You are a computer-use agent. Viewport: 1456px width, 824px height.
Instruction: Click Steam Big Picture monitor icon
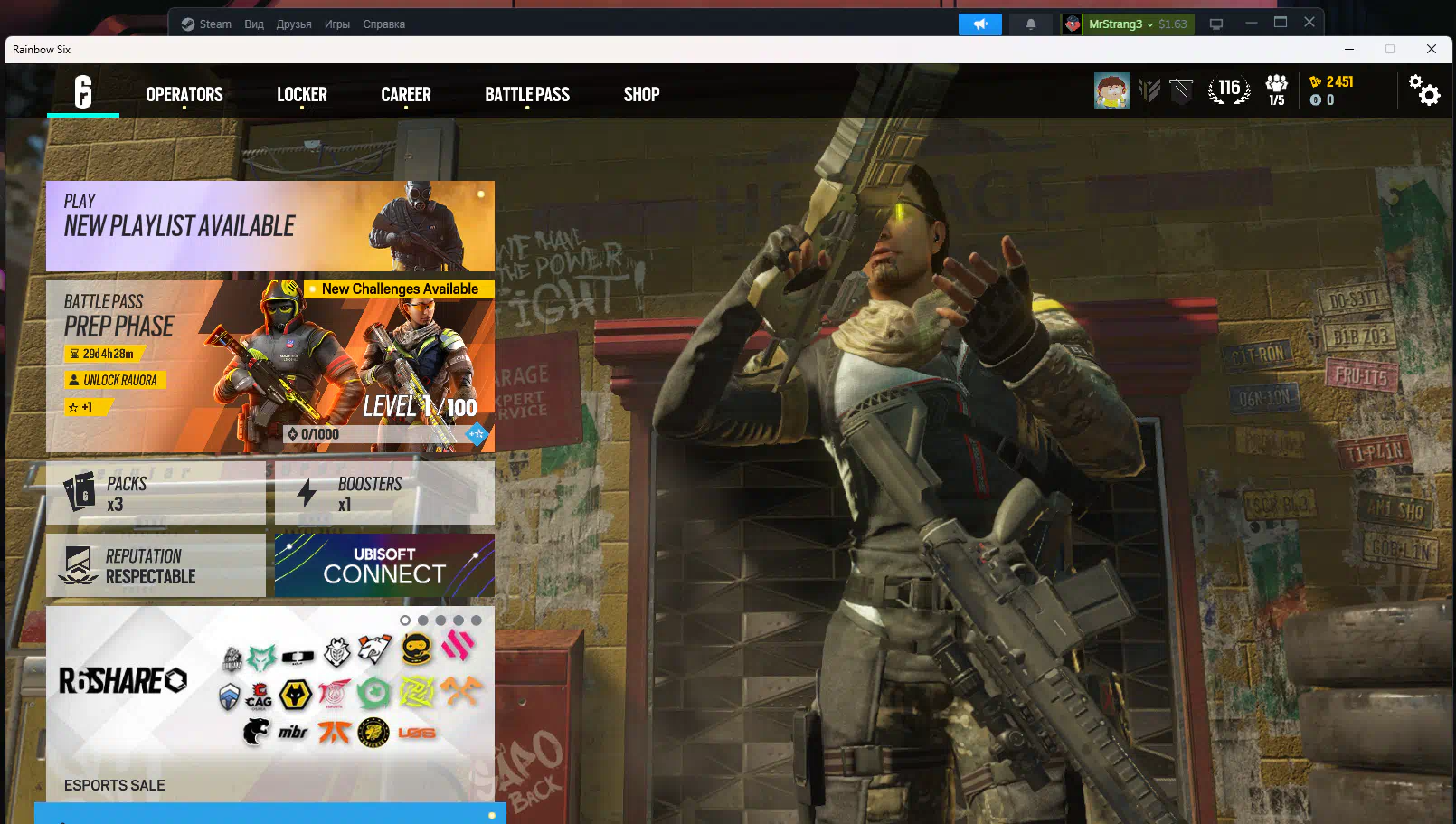click(1216, 24)
